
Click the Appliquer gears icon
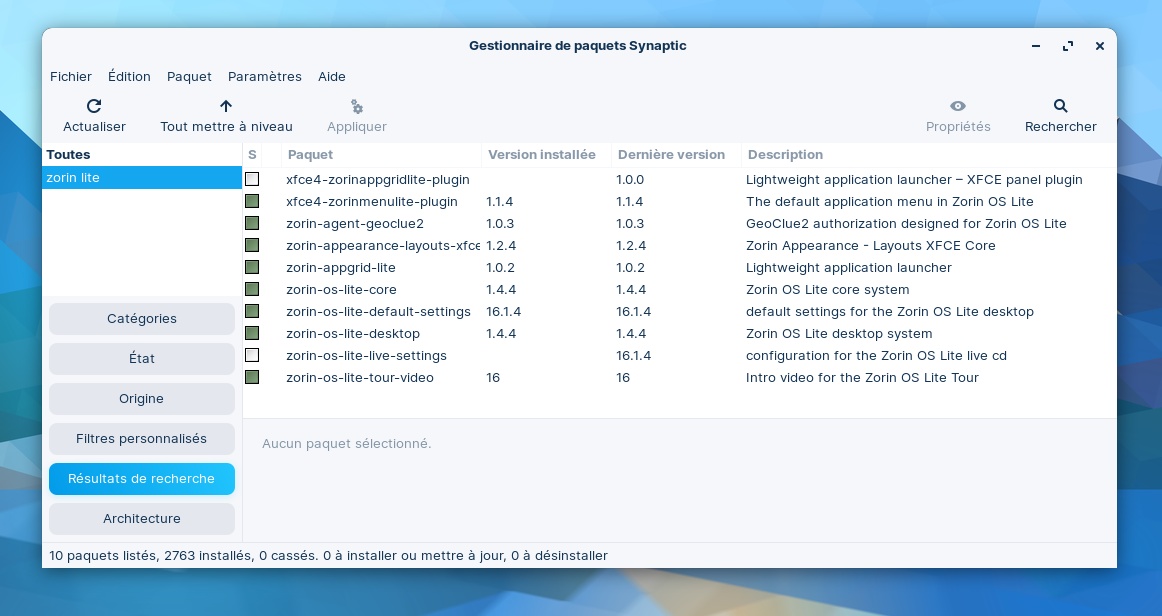click(x=357, y=106)
